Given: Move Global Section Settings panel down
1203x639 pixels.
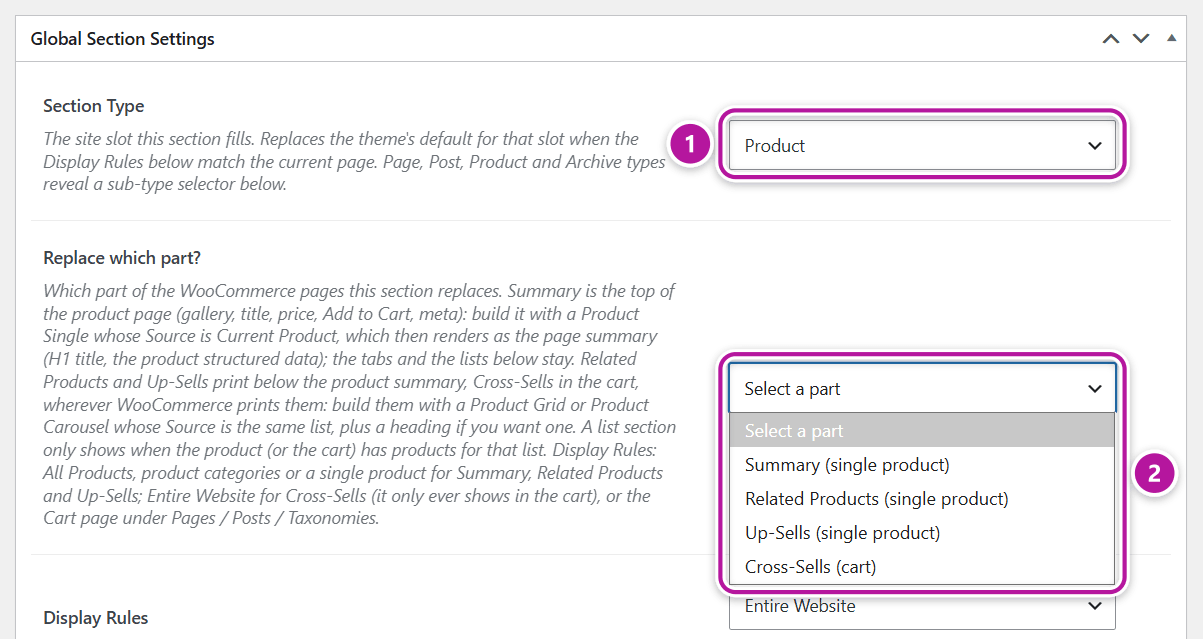Looking at the screenshot, I should point(1141,39).
